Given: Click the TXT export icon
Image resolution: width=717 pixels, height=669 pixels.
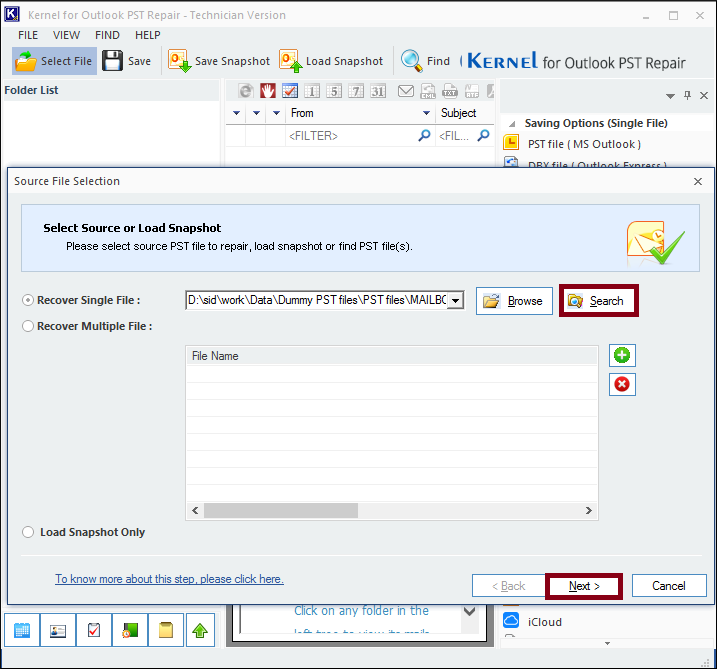Looking at the screenshot, I should point(450,91).
